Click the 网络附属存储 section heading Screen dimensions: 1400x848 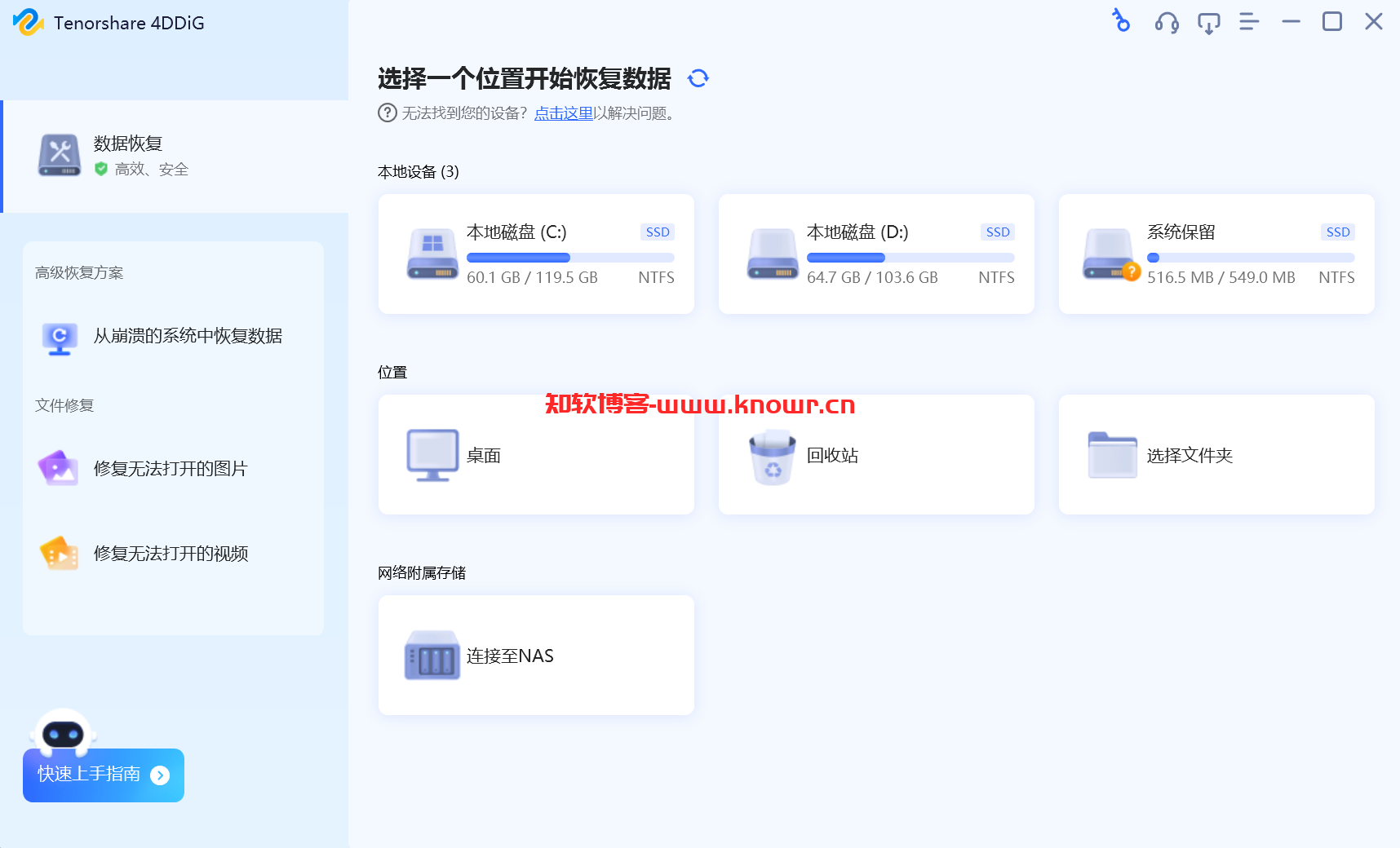422,573
